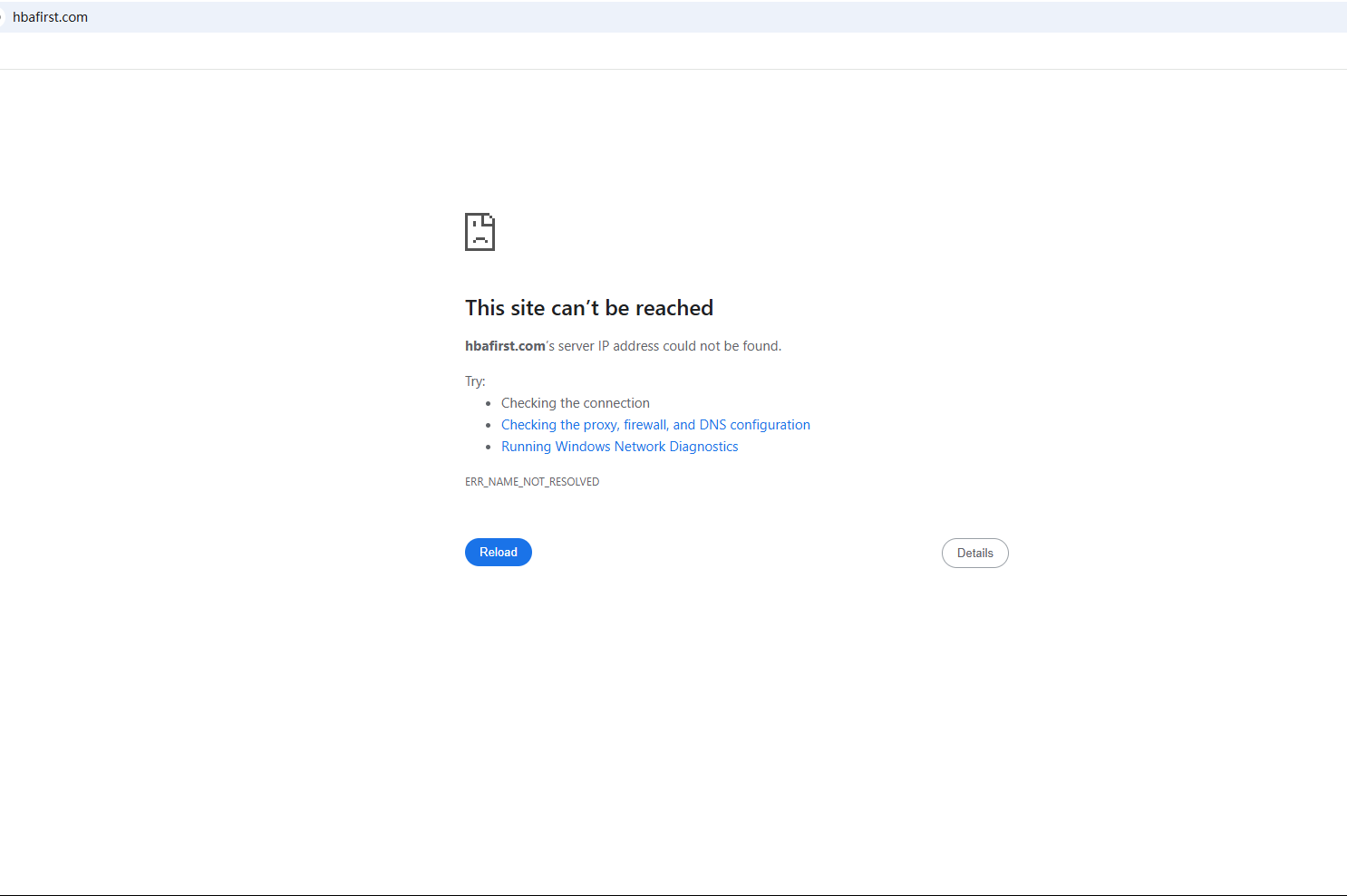1347x896 pixels.
Task: Click the server IP address not found message
Action: [x=623, y=346]
